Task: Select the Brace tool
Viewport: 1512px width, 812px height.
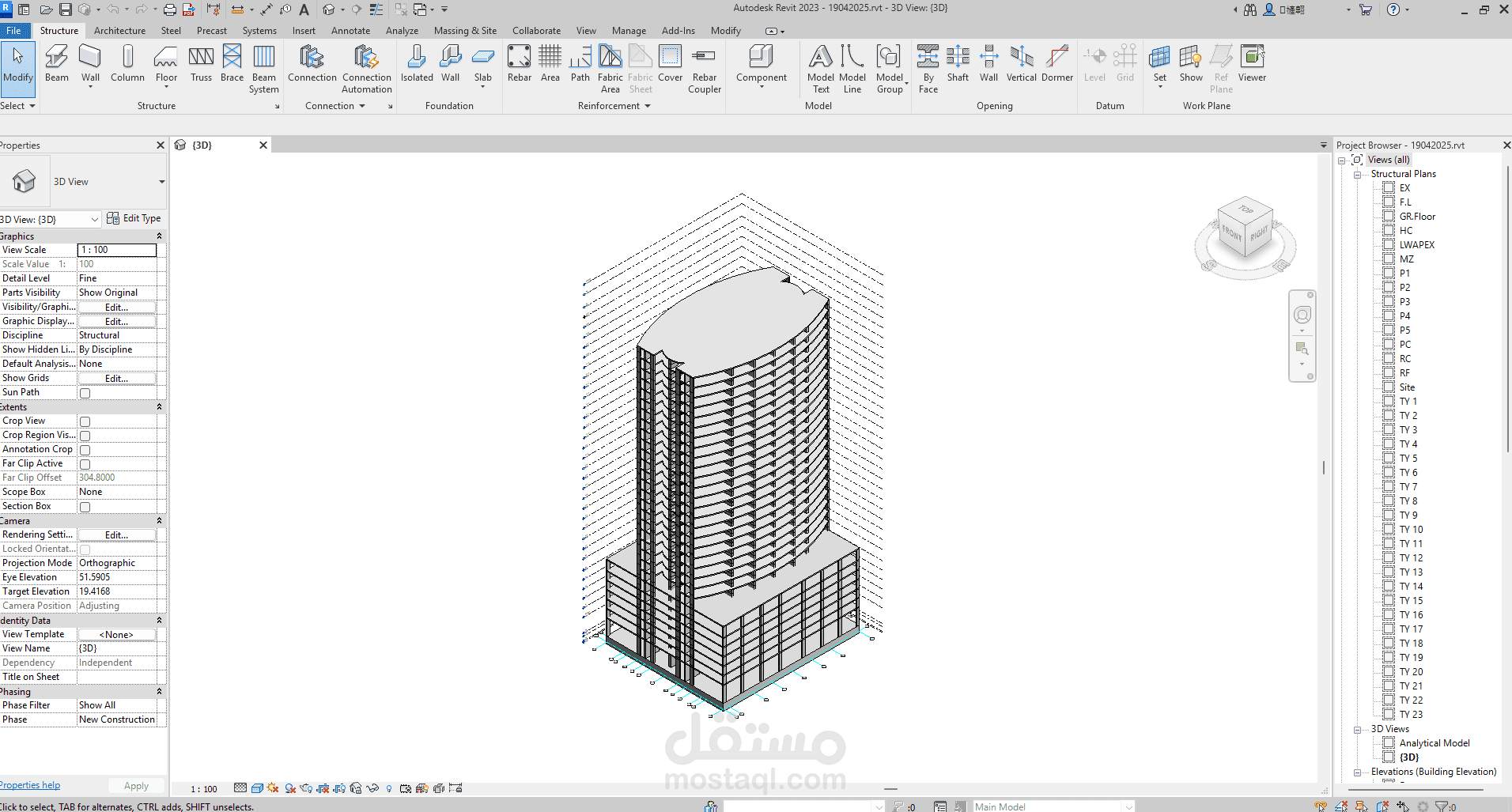Action: pyautogui.click(x=232, y=63)
